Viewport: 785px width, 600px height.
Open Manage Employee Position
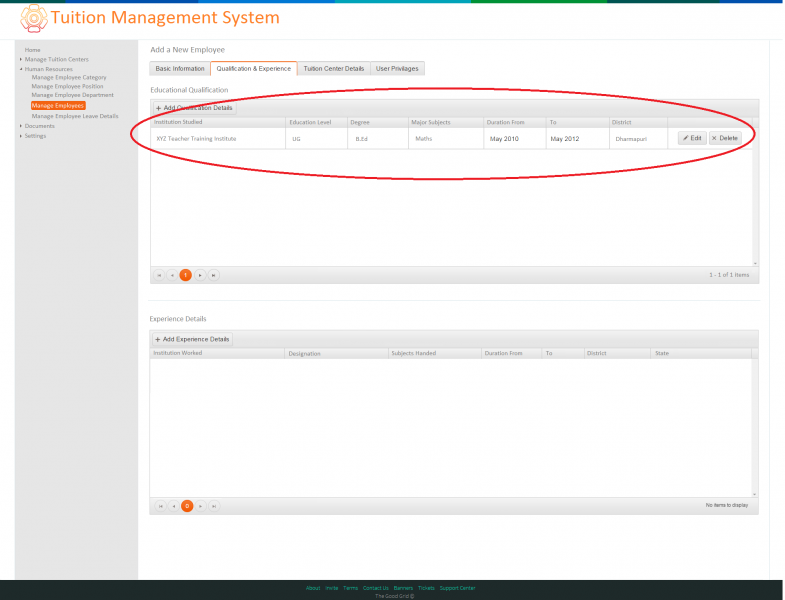tap(68, 86)
